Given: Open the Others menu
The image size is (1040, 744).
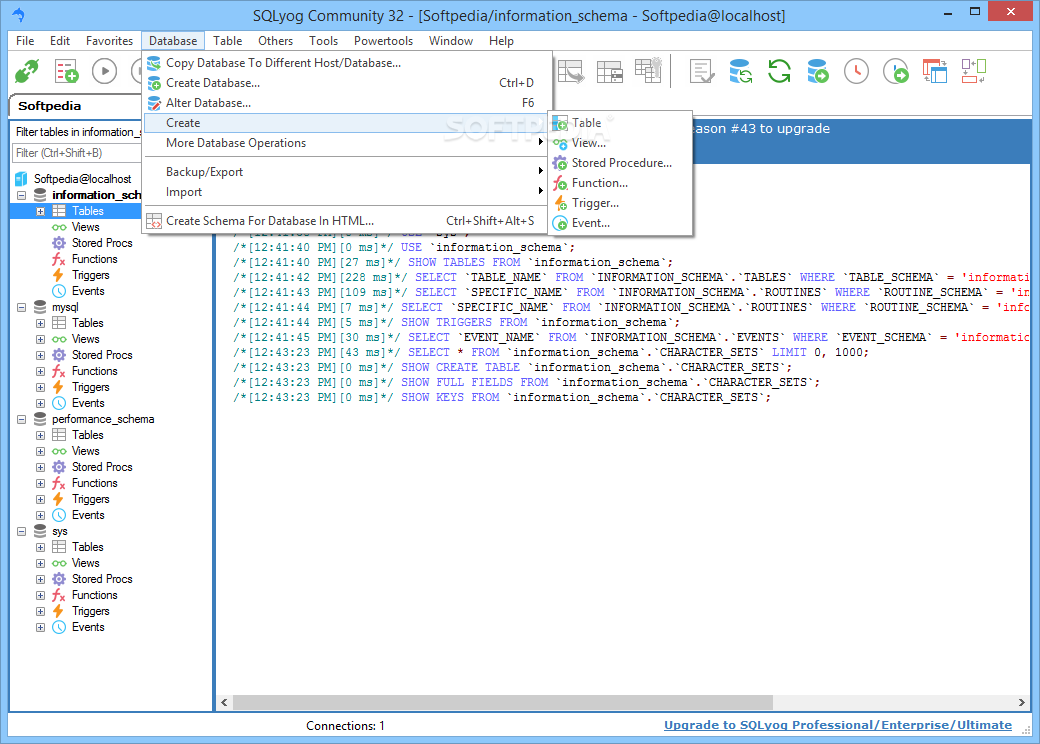Looking at the screenshot, I should click(x=275, y=41).
